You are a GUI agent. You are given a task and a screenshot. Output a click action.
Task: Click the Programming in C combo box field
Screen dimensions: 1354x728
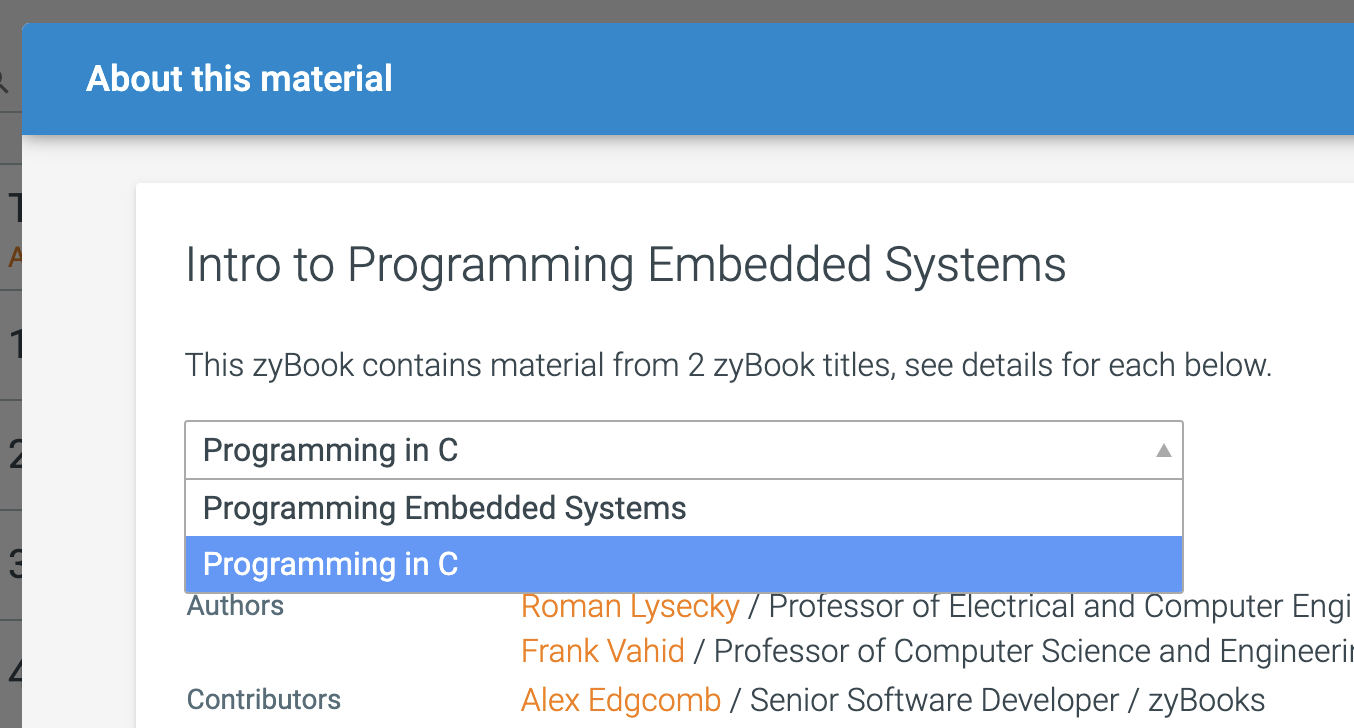[x=684, y=450]
